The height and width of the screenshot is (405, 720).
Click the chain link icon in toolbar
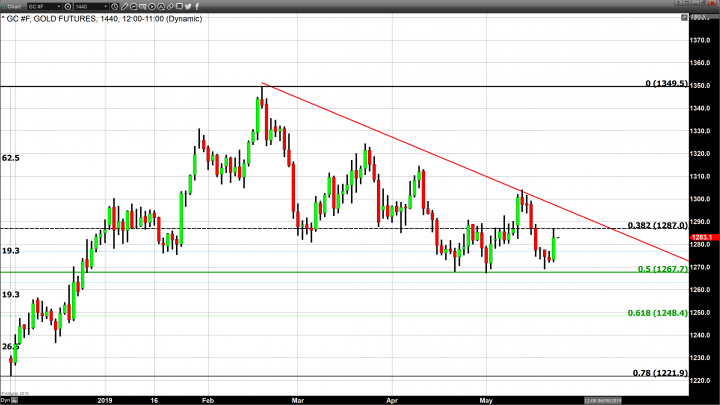[x=169, y=6]
